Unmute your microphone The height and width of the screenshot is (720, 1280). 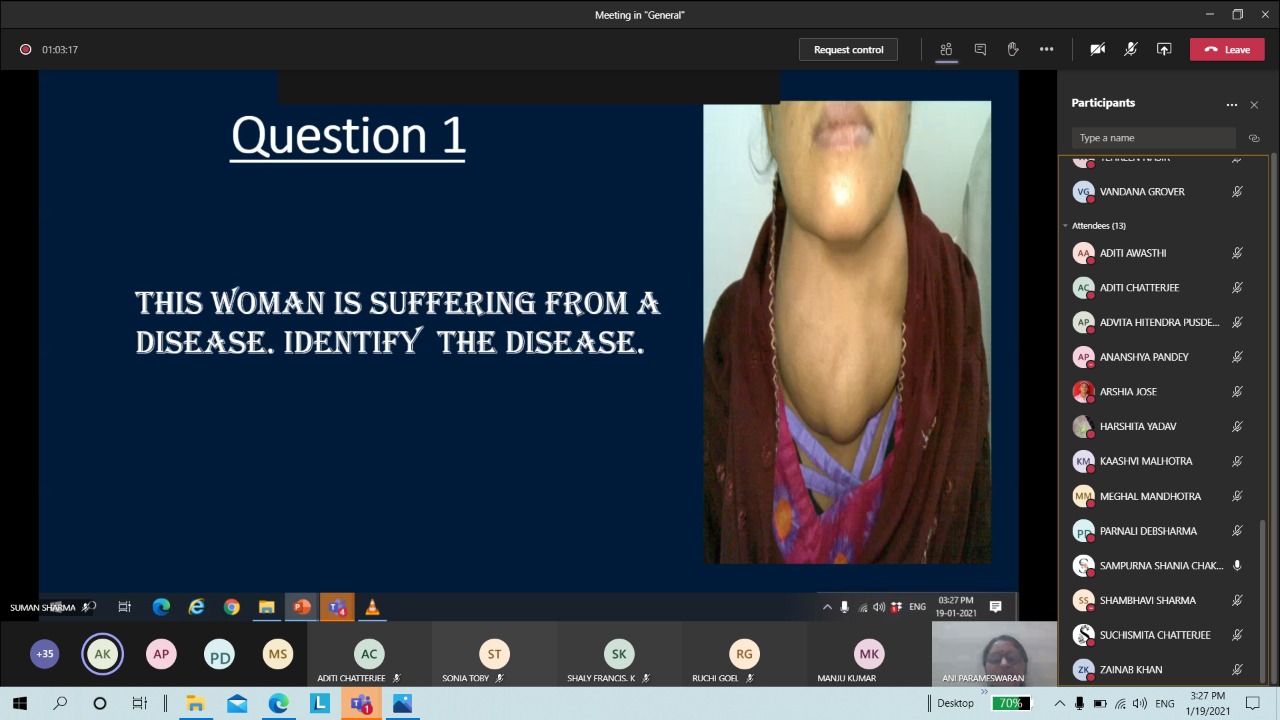(1130, 49)
